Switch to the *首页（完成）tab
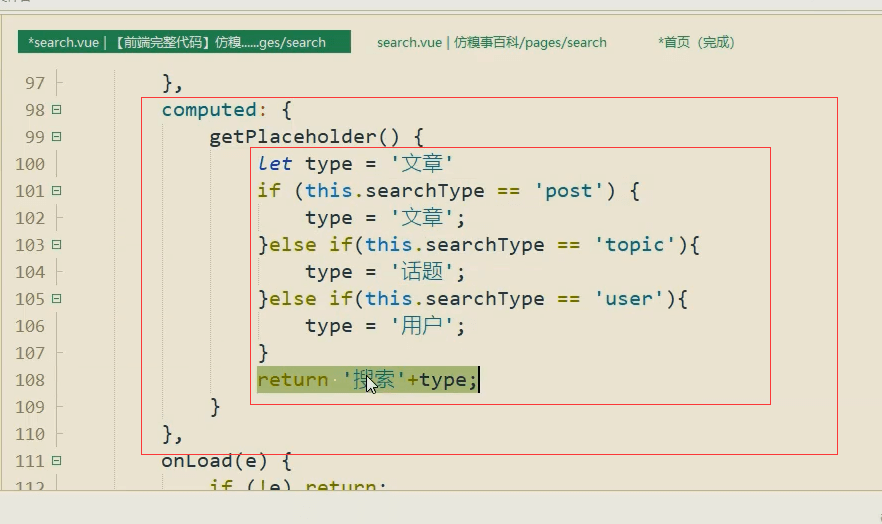882x524 pixels. 696,42
